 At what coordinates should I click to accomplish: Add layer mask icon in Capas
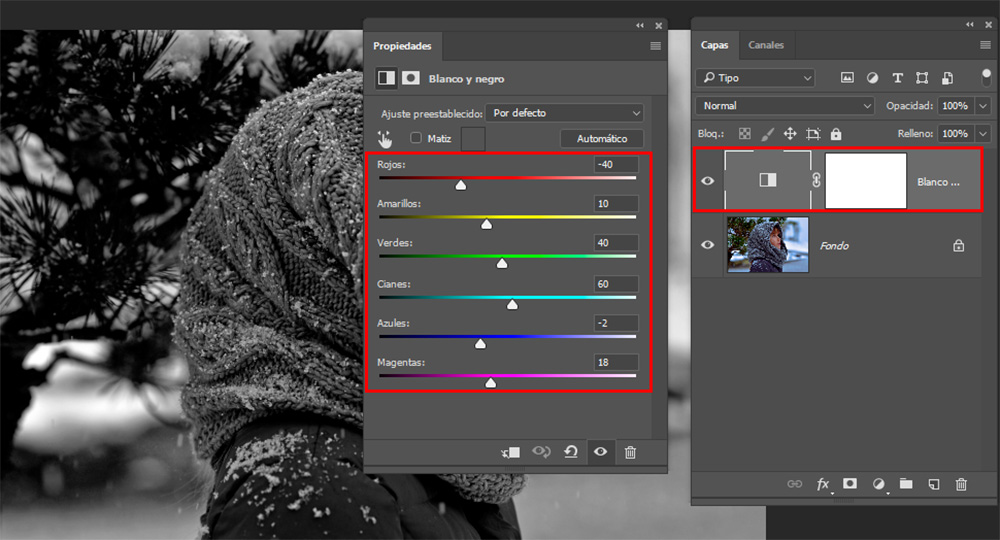click(x=850, y=484)
